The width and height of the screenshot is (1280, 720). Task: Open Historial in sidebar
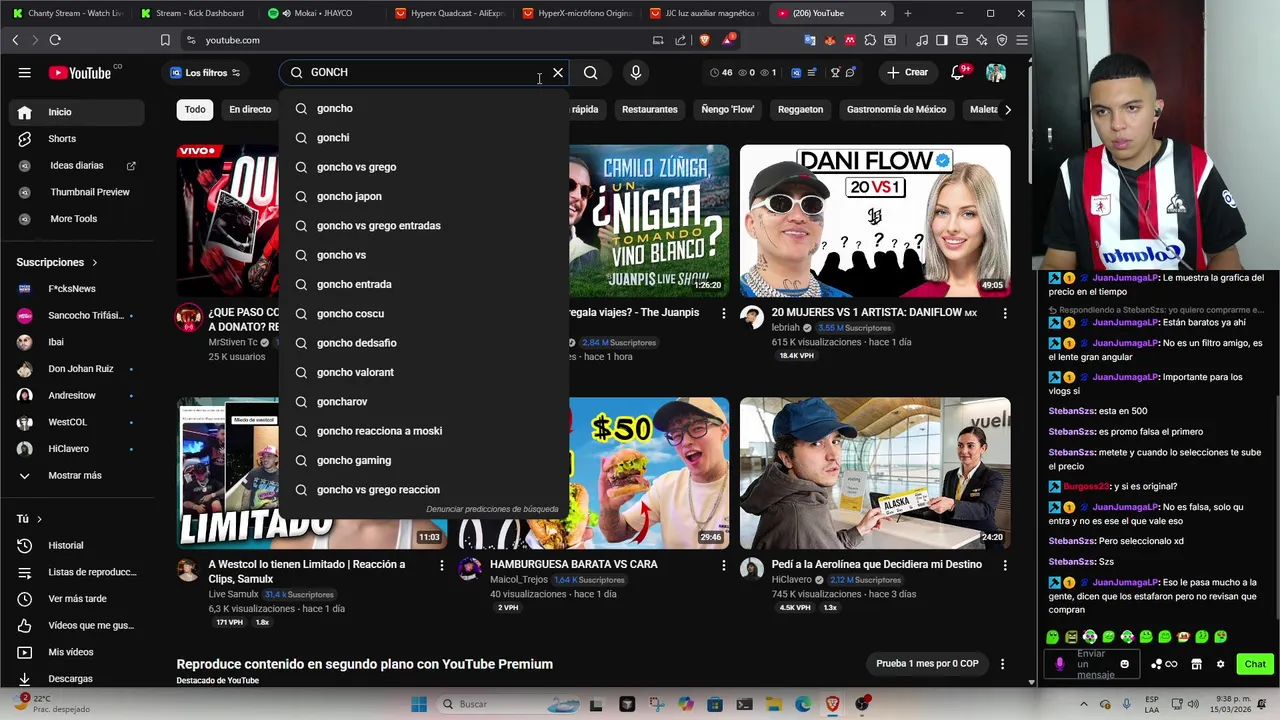pyautogui.click(x=77, y=545)
